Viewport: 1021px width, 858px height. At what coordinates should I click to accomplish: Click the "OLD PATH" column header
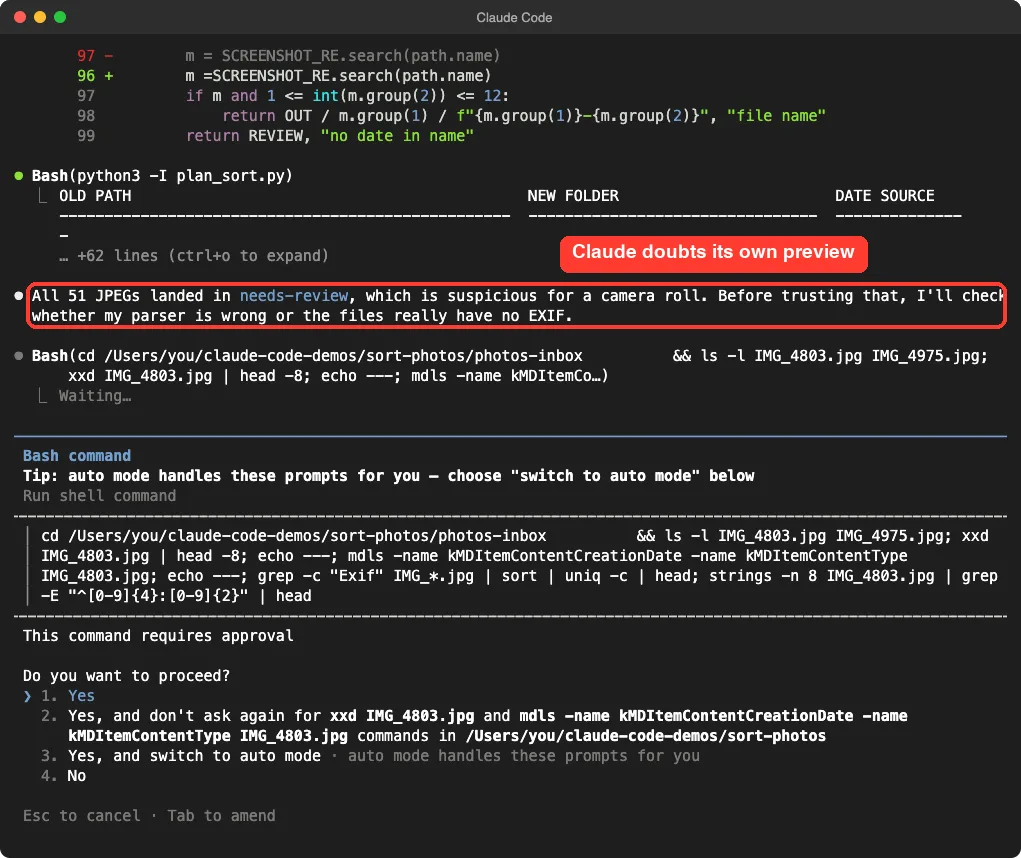(x=95, y=196)
